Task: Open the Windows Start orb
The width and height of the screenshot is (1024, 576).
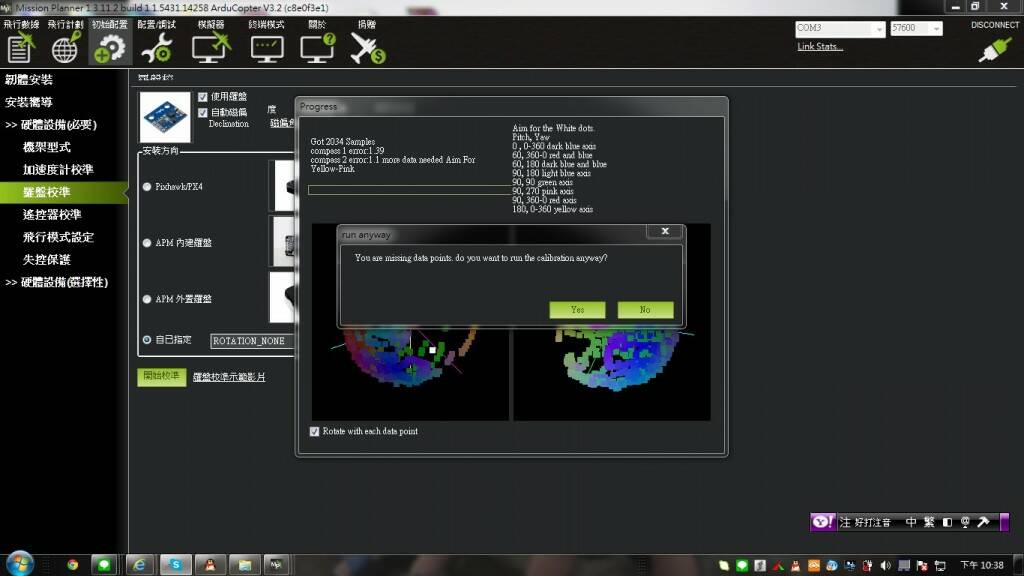Action: click(x=20, y=564)
